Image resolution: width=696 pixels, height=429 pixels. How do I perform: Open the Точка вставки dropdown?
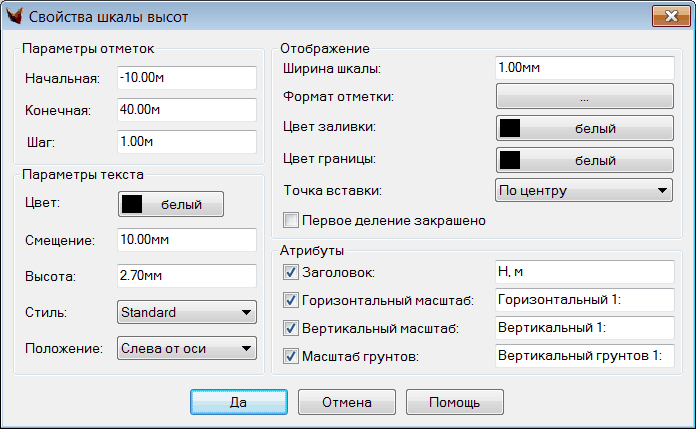(x=584, y=189)
